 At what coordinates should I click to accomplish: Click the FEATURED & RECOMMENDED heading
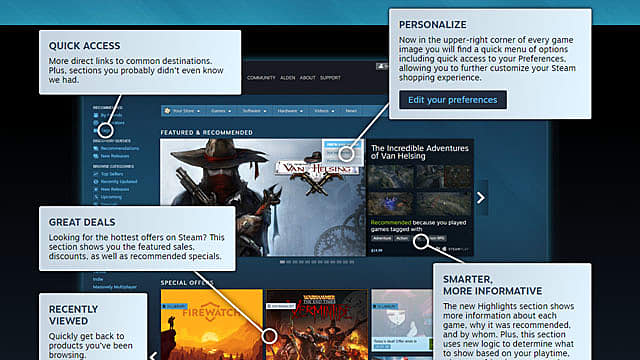(207, 133)
